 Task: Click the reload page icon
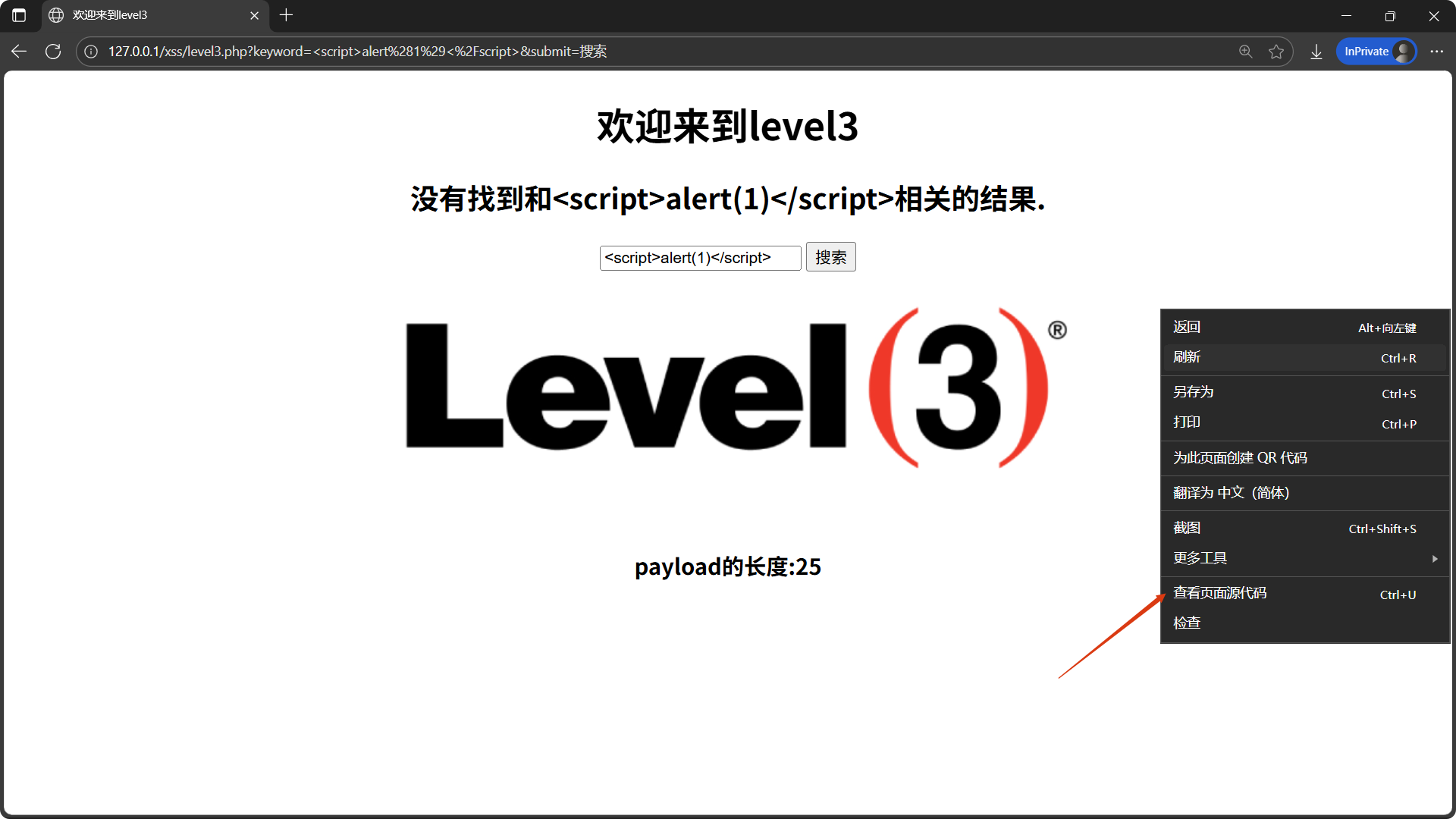click(53, 52)
